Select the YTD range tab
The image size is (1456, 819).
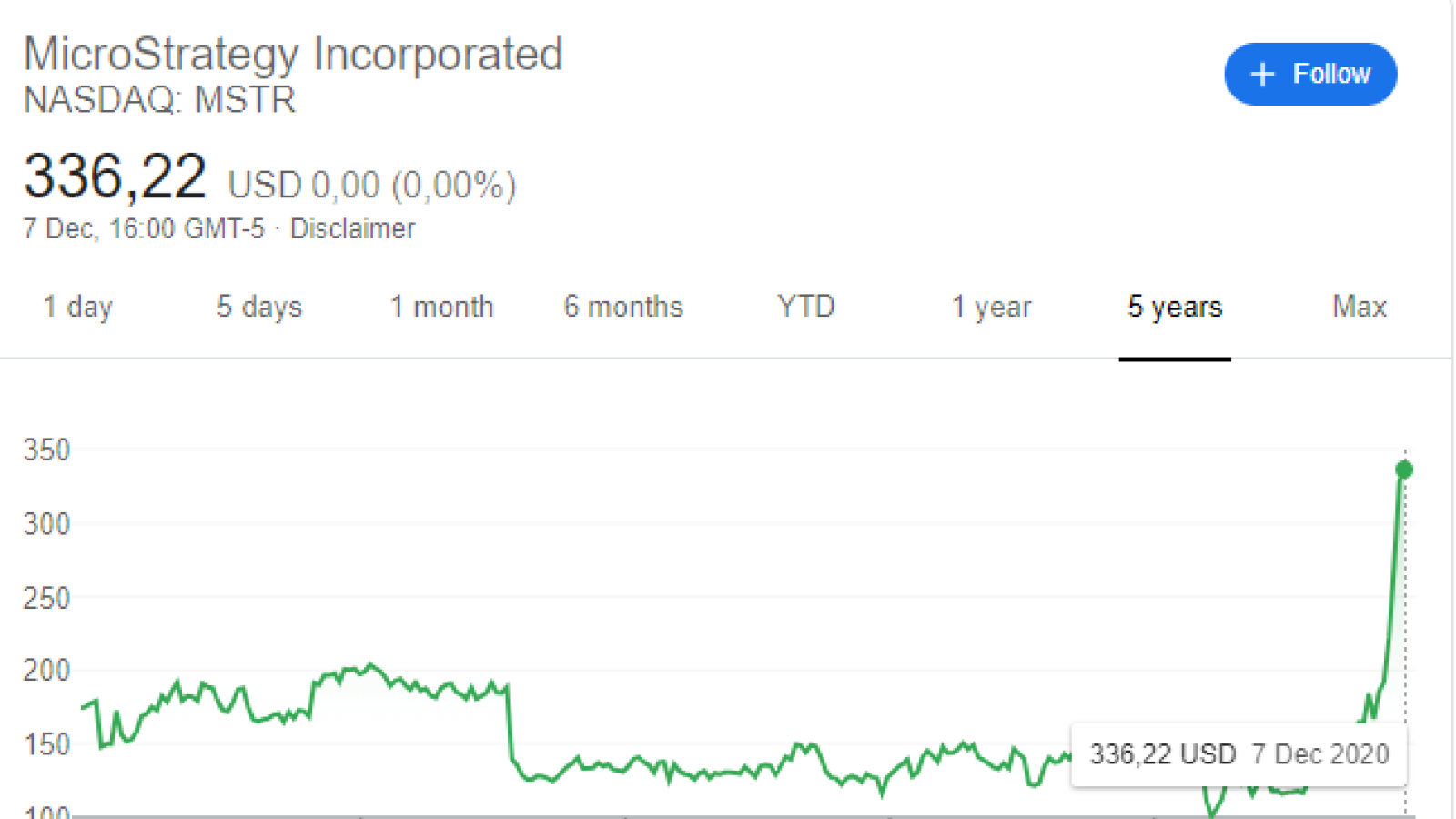(x=806, y=307)
